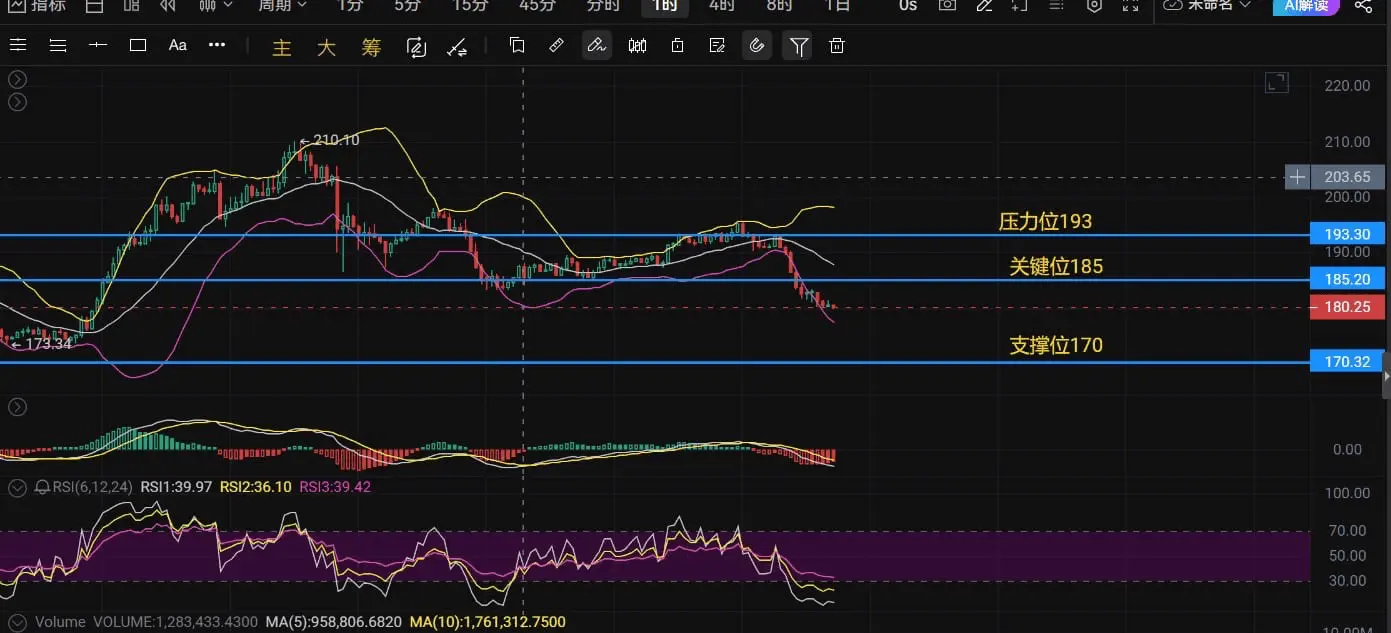
Task: Click the rewind replay icon
Action: tap(168, 5)
